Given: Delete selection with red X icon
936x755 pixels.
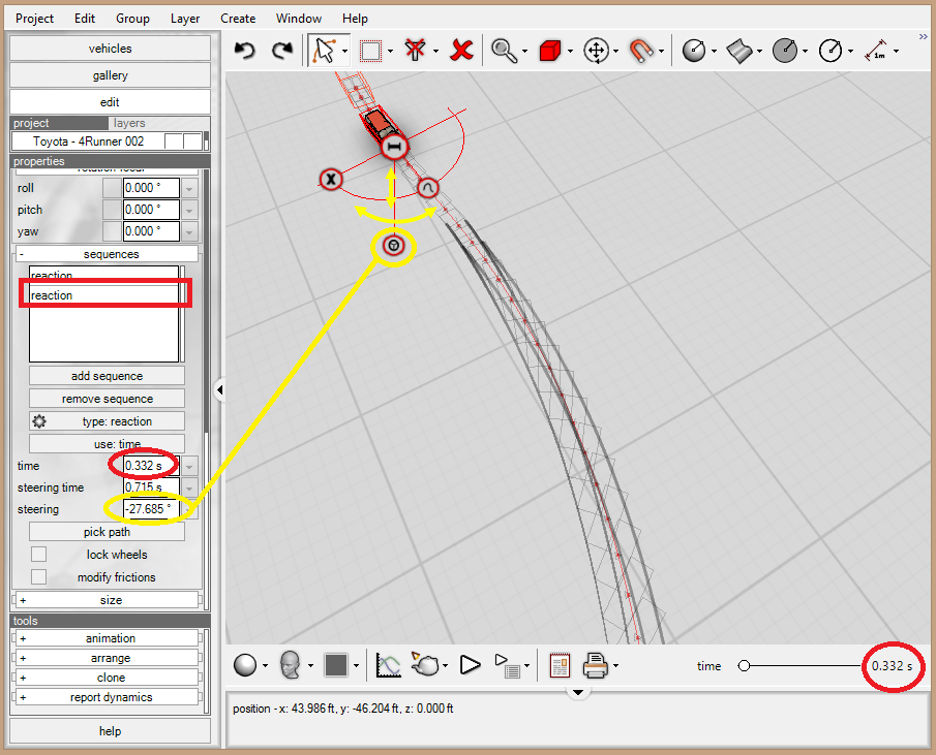Looking at the screenshot, I should coord(461,51).
